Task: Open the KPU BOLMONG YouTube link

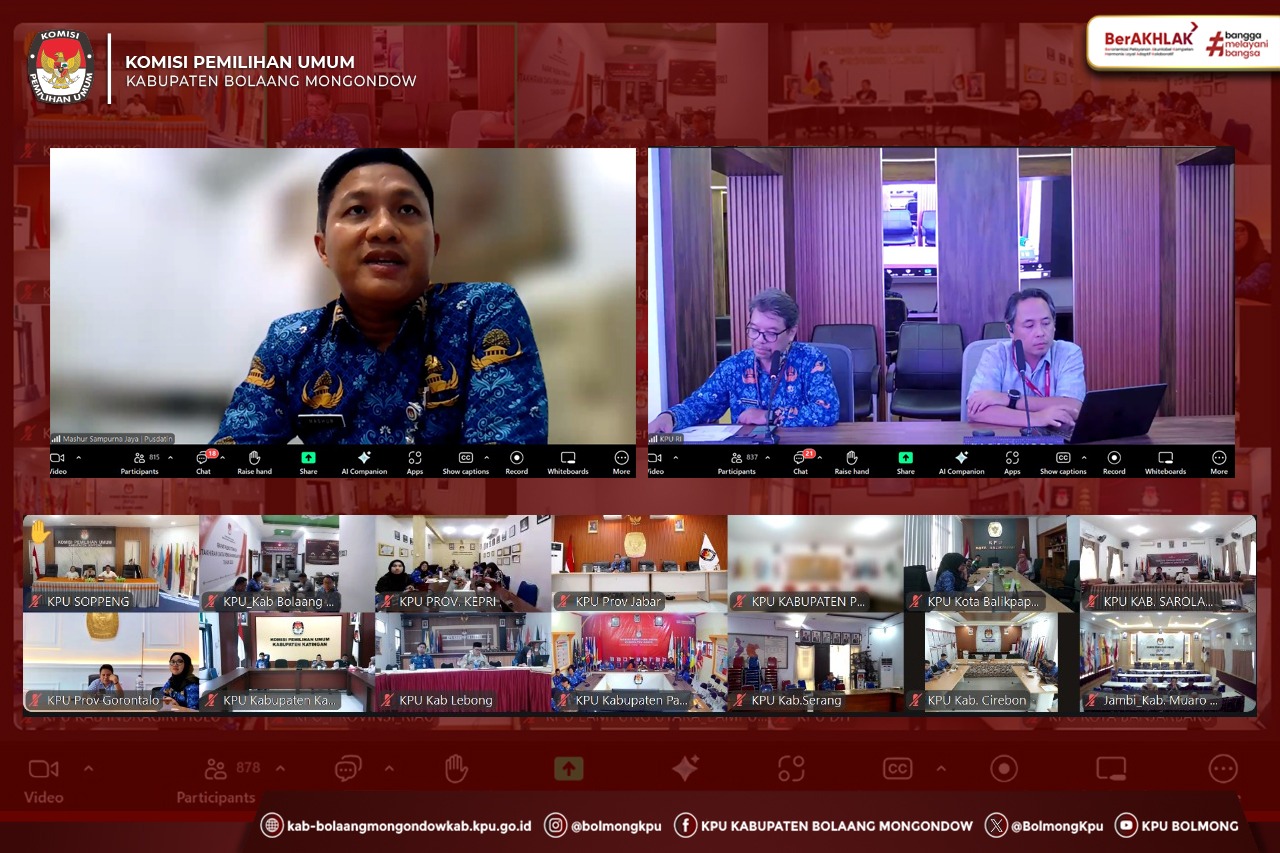Action: [x=1177, y=826]
